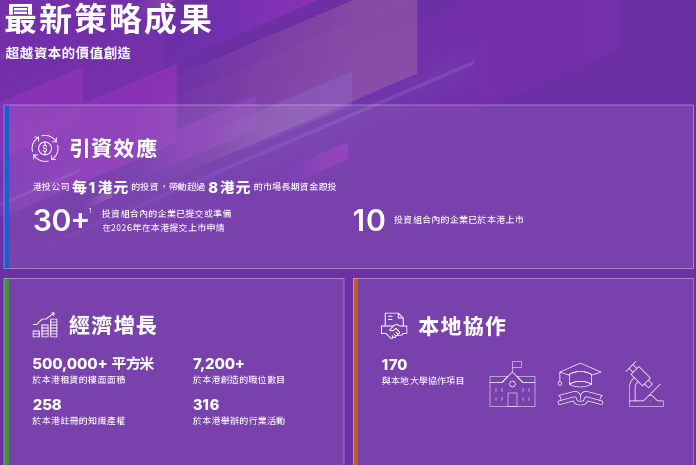Click the text 於本港創造的職位數目

pos(239,380)
